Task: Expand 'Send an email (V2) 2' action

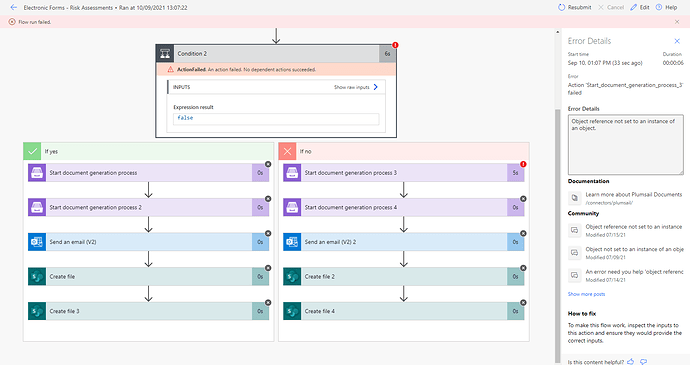Action: (404, 242)
